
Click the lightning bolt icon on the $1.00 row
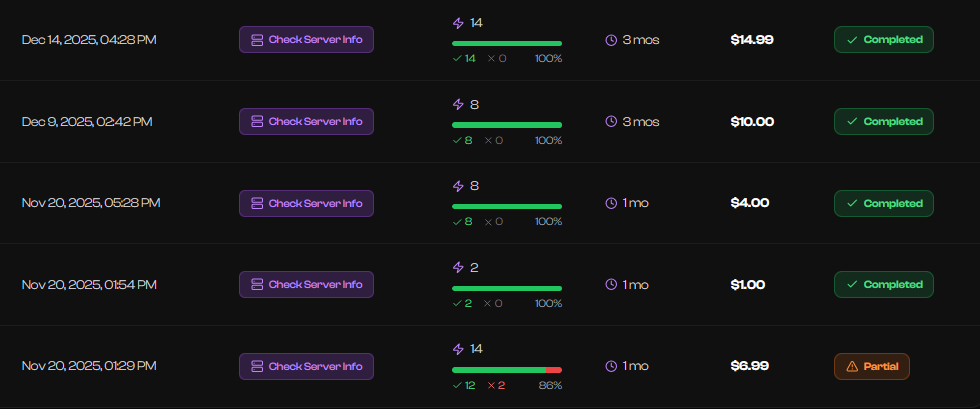(458, 268)
